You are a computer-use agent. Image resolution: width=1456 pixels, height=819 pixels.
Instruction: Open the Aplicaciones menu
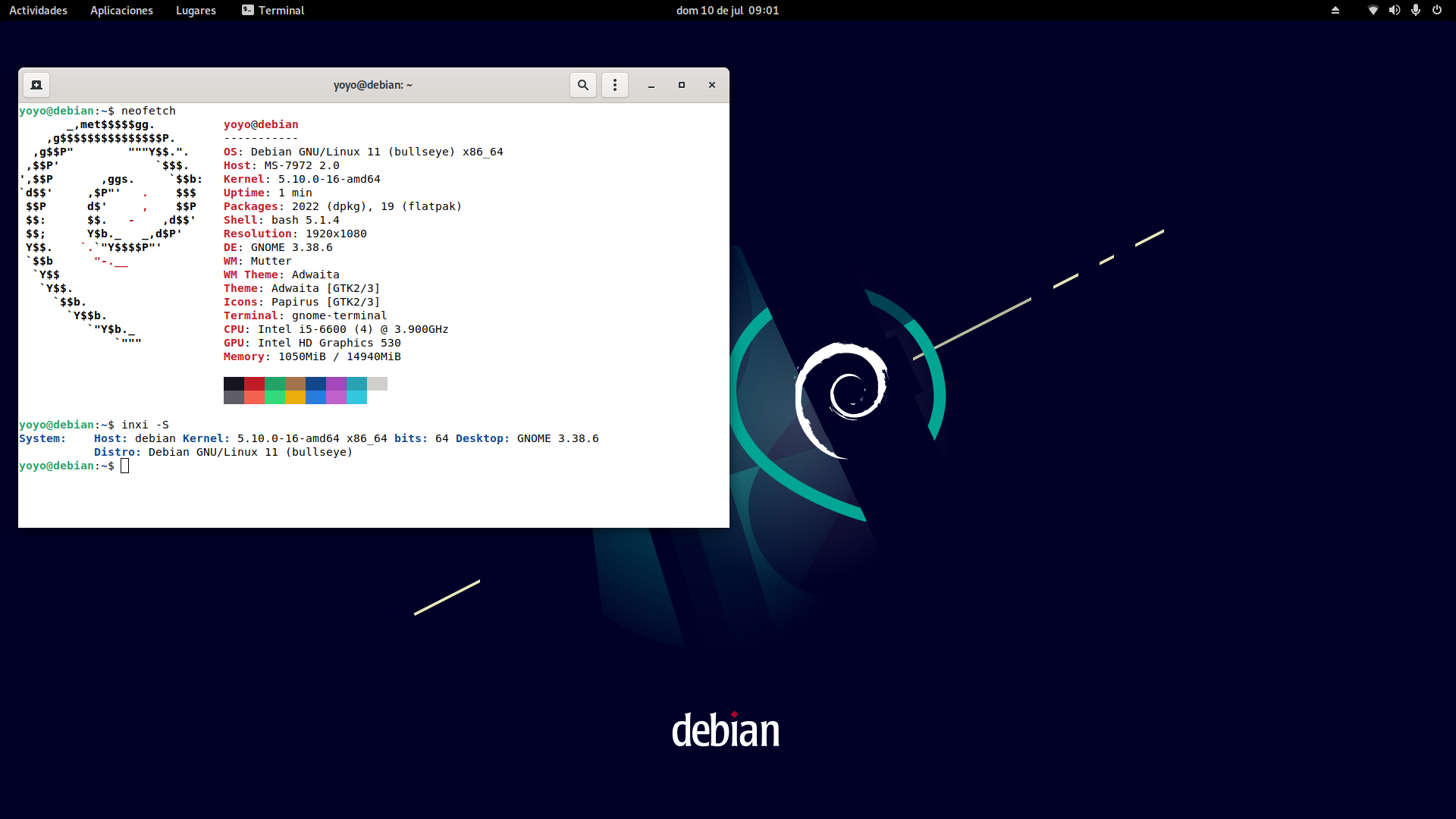(x=121, y=11)
